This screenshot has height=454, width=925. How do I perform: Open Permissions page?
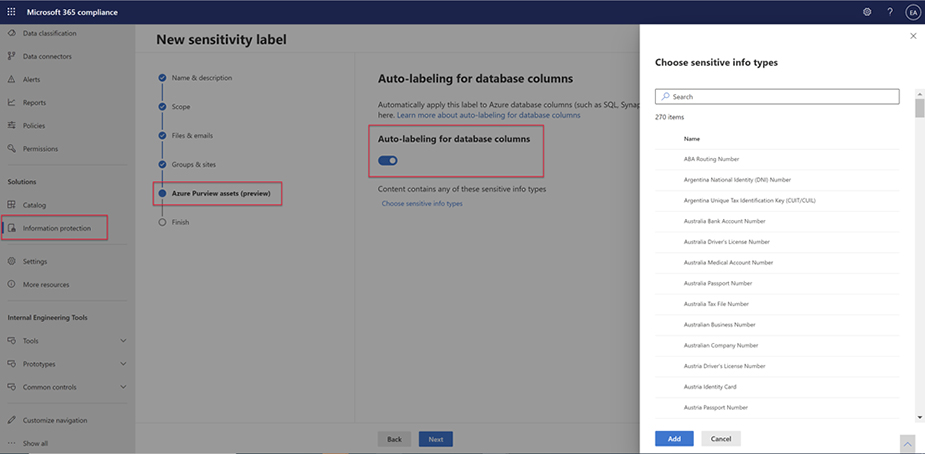click(x=41, y=149)
